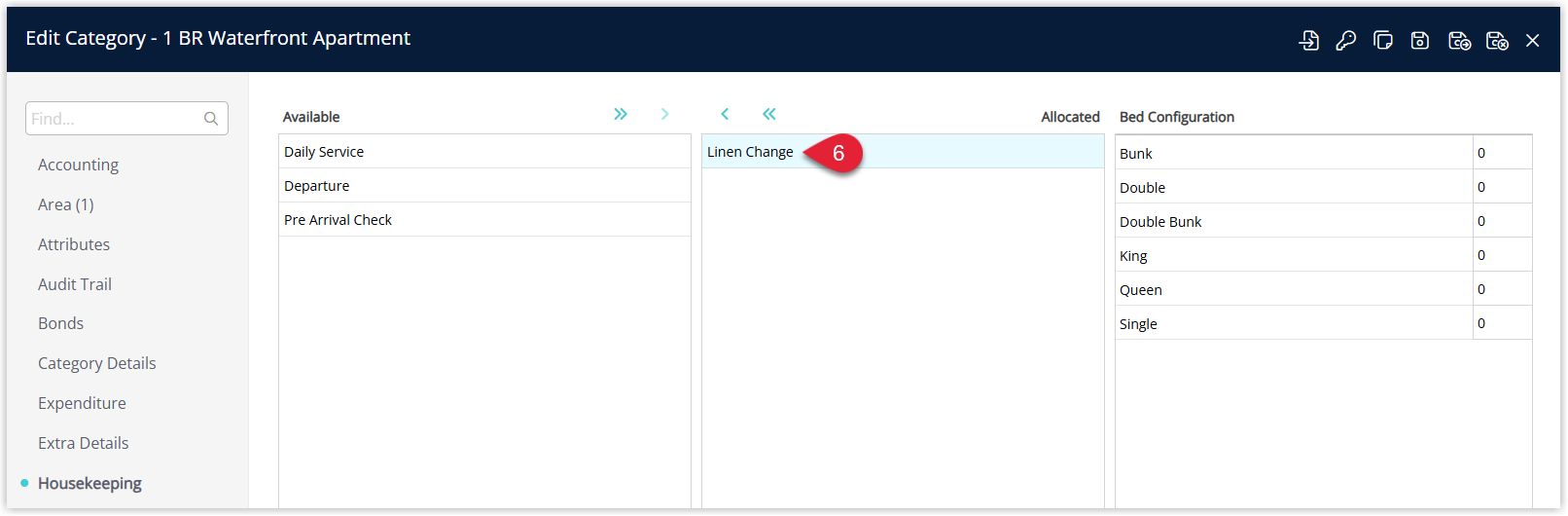Screen dimensions: 1568x516
Task: Move selected task back to Available
Action: point(725,114)
